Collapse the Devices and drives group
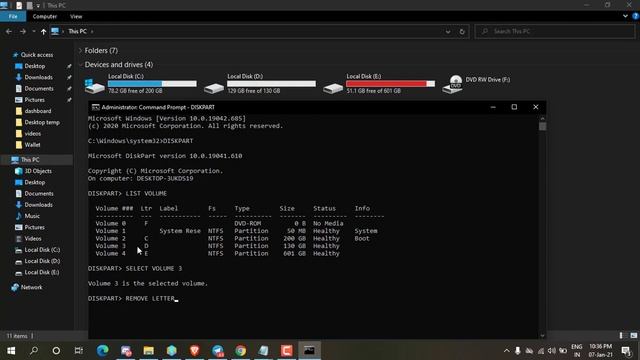 coord(80,64)
